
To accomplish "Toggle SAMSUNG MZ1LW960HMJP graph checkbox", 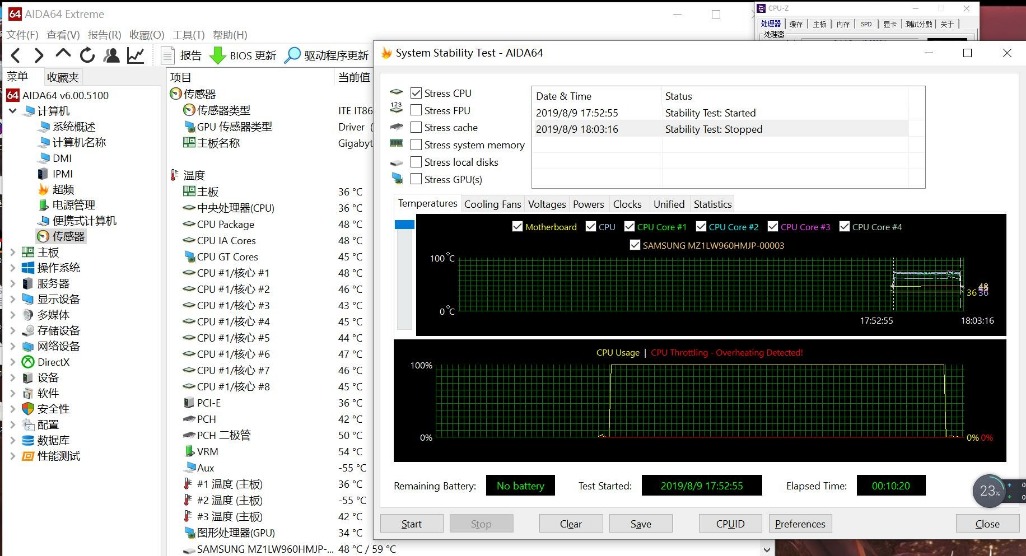I will pos(635,245).
